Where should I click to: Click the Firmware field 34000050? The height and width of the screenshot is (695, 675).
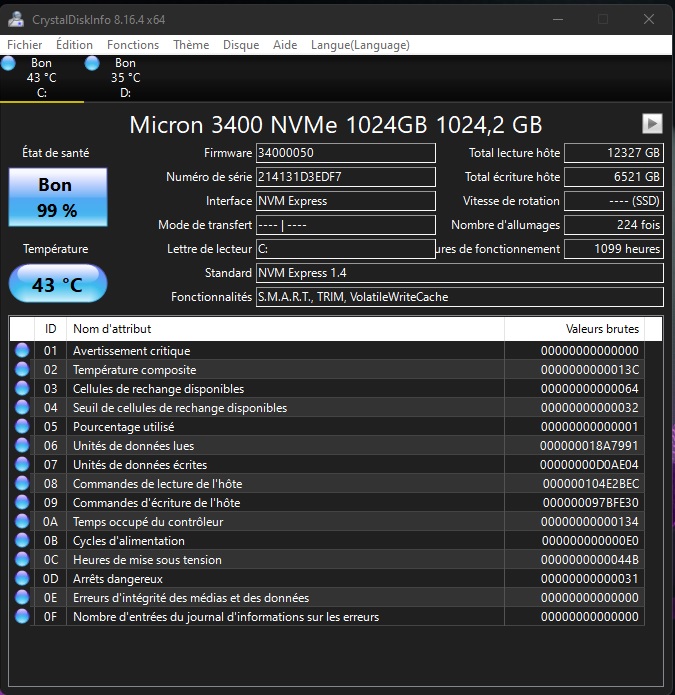pyautogui.click(x=346, y=153)
